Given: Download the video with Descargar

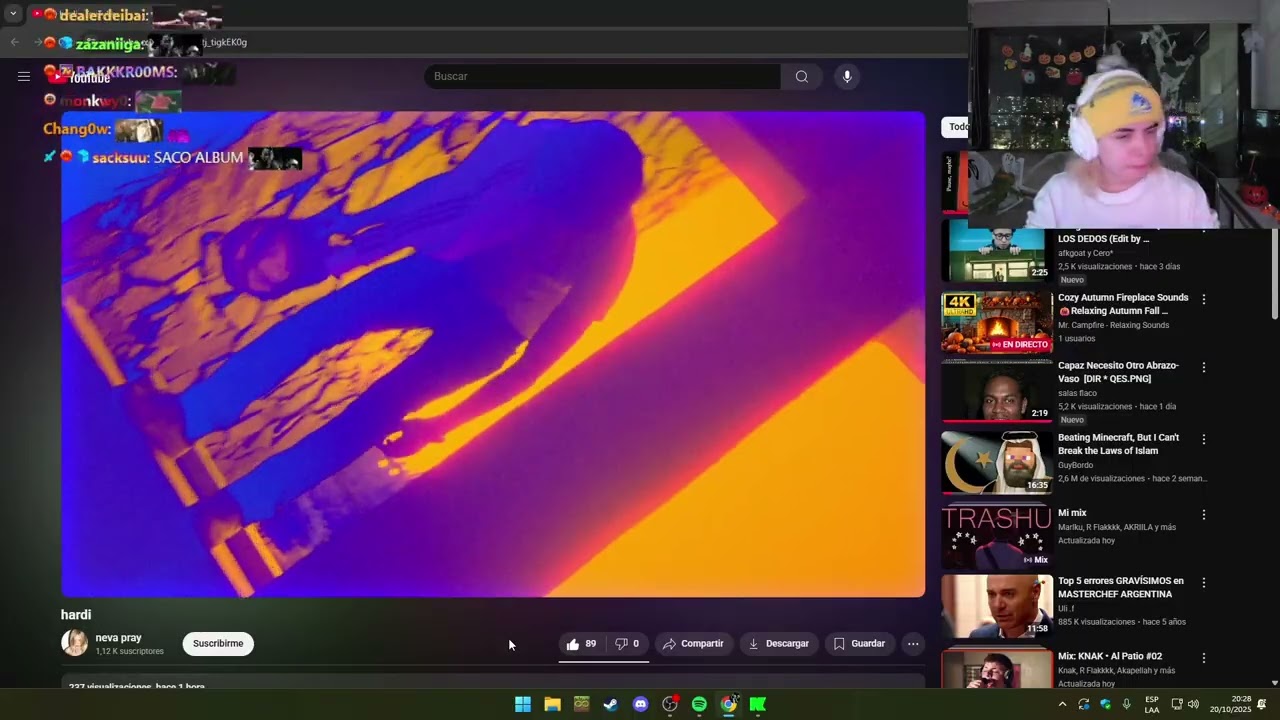Looking at the screenshot, I should click(x=779, y=644).
